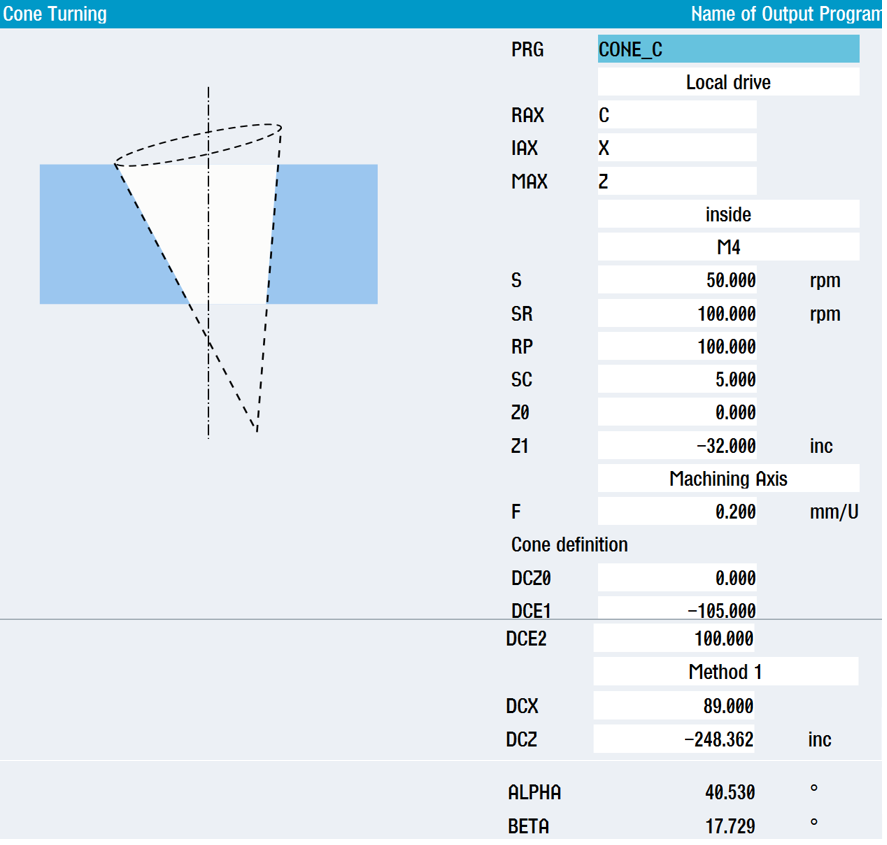Image resolution: width=887 pixels, height=845 pixels.
Task: Click the ALPHA label
Action: coord(534,792)
